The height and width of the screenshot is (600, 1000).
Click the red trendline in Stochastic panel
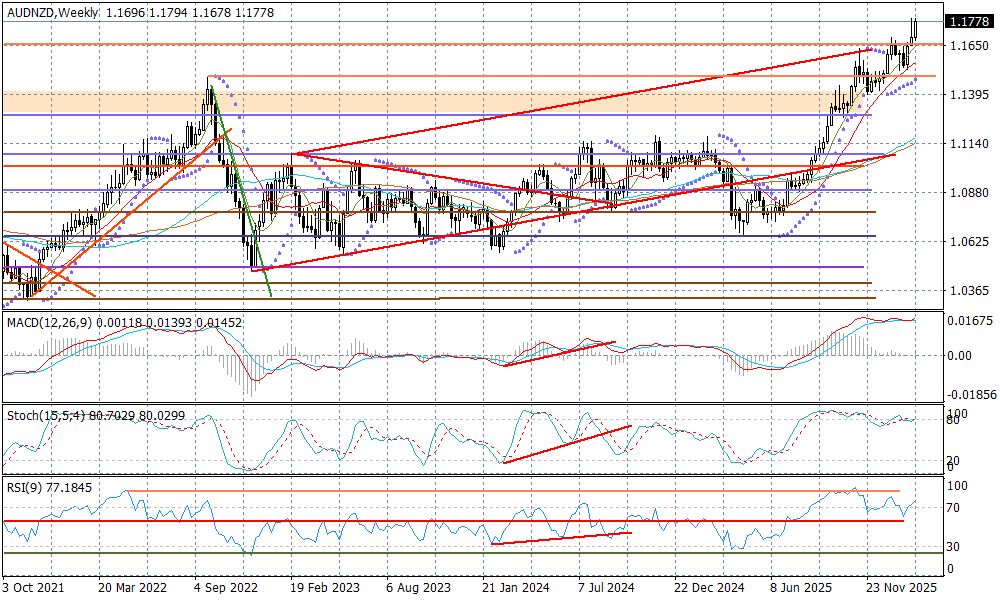[x=565, y=444]
